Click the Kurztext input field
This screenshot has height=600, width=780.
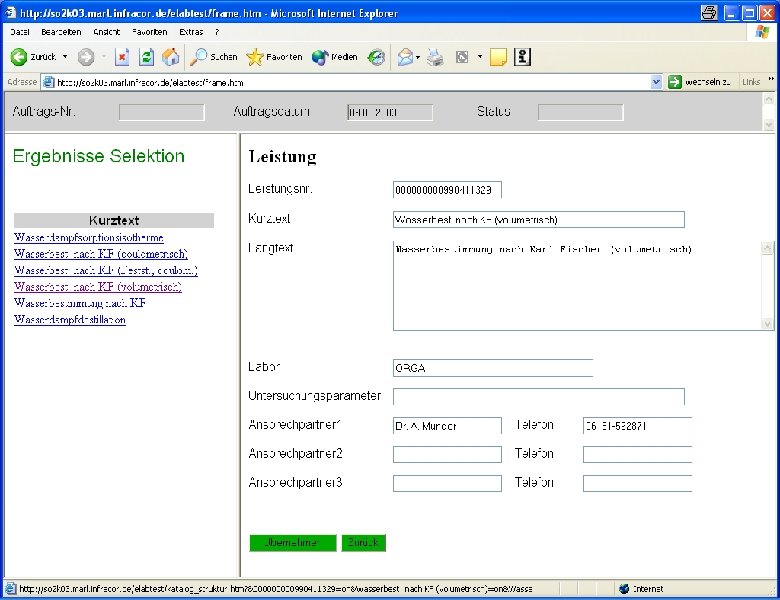[539, 219]
